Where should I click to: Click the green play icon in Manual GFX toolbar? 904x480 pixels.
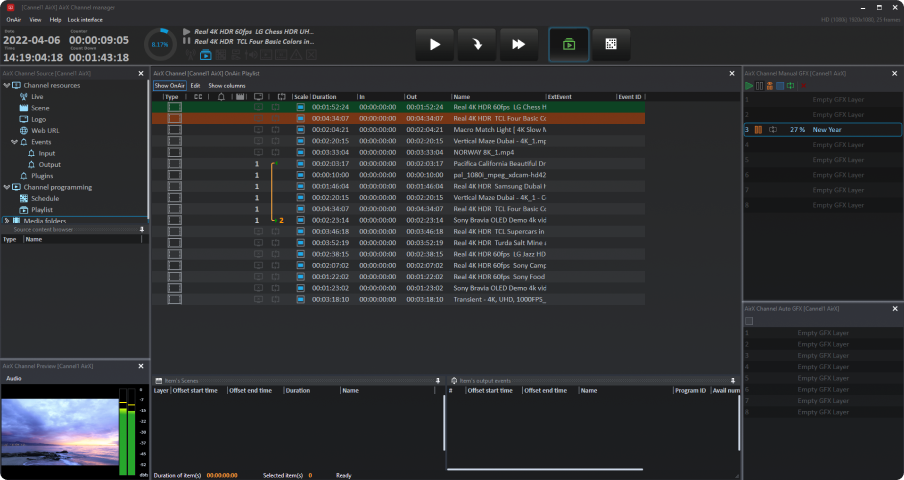pyautogui.click(x=748, y=86)
